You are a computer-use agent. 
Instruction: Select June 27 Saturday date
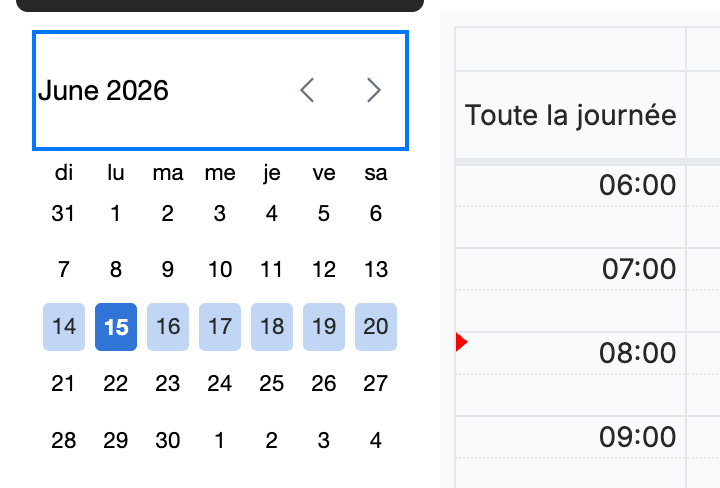click(376, 383)
